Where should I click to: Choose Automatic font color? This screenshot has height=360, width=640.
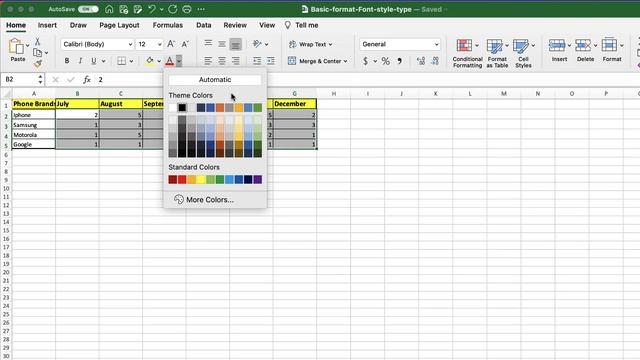click(x=215, y=80)
